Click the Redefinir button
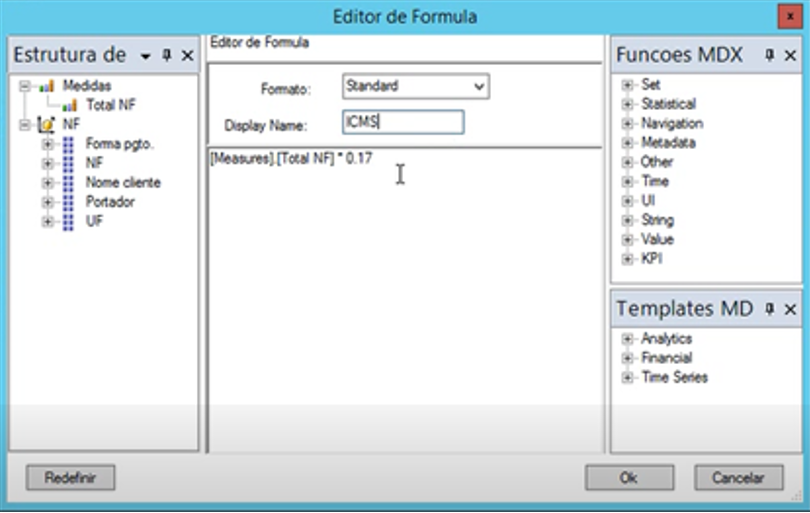The height and width of the screenshot is (513, 810). tap(71, 477)
